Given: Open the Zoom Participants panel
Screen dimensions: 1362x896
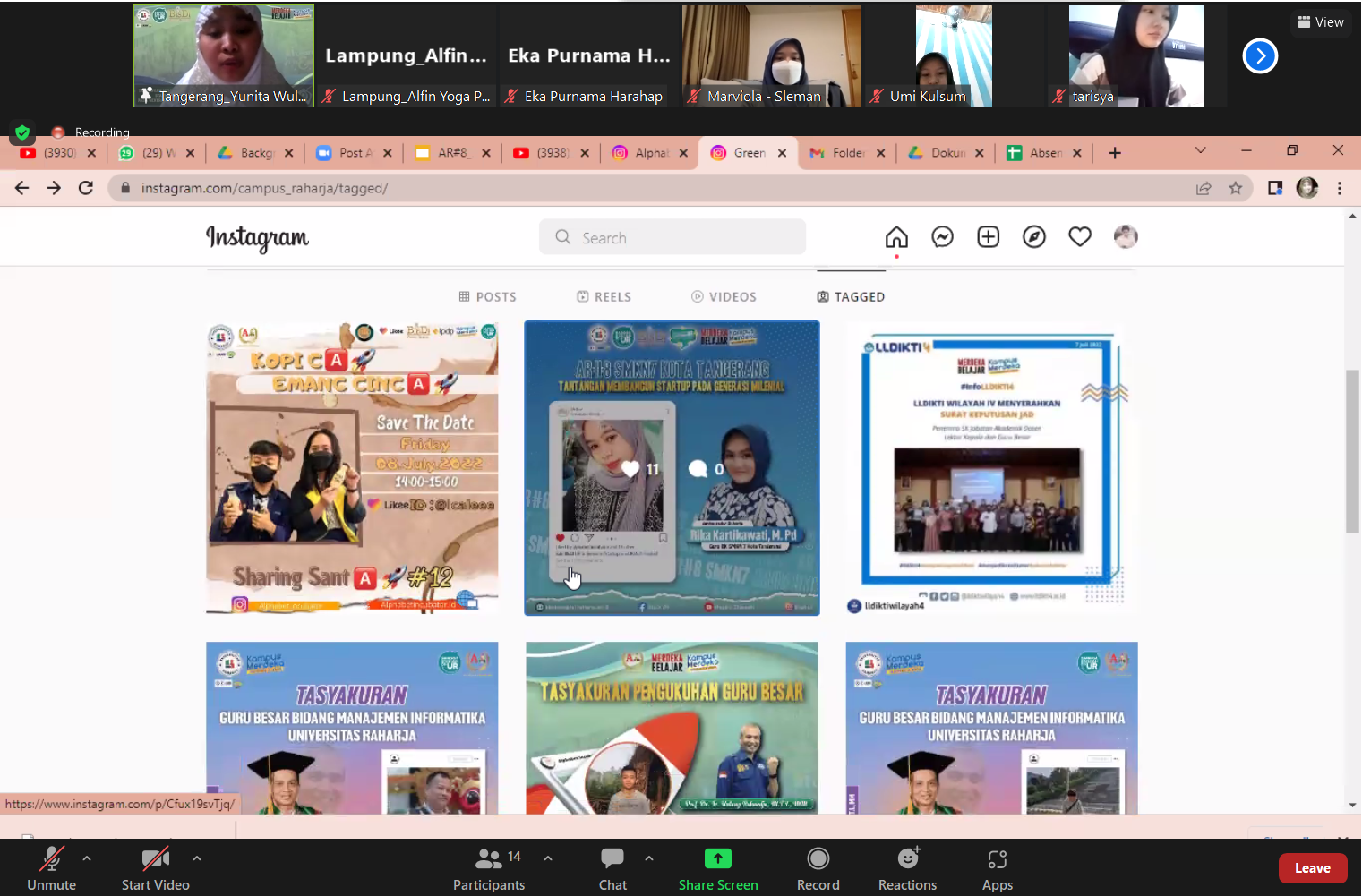Looking at the screenshot, I should [489, 869].
